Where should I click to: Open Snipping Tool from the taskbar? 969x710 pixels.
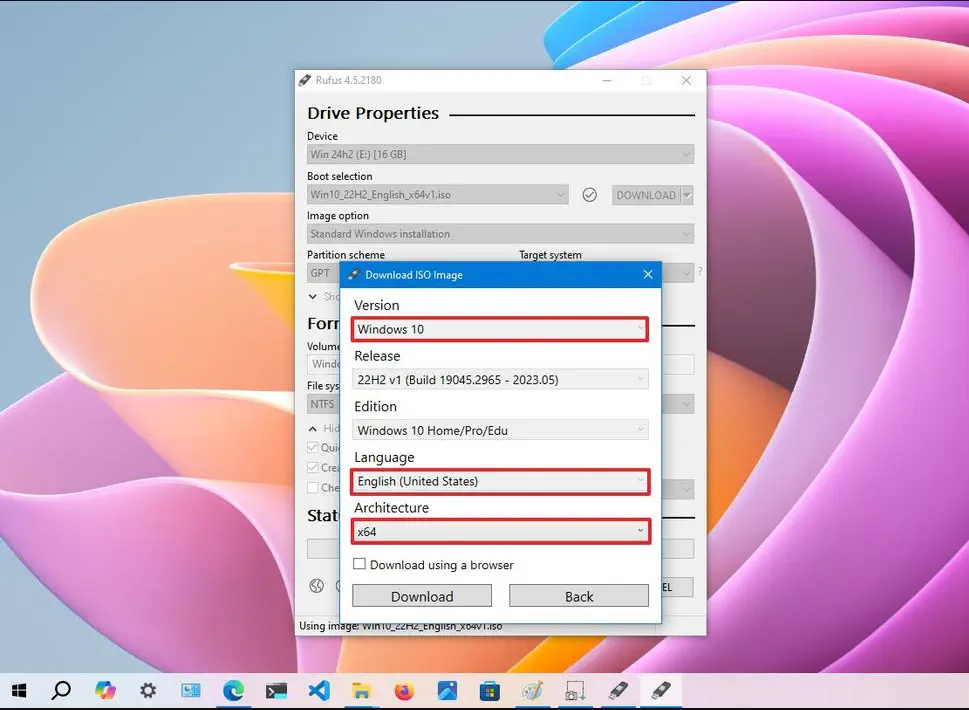[575, 690]
